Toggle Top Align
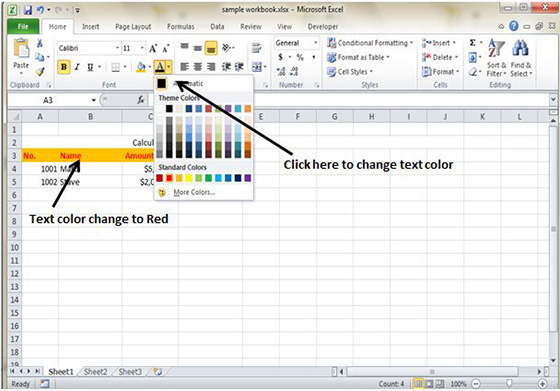 [x=185, y=47]
